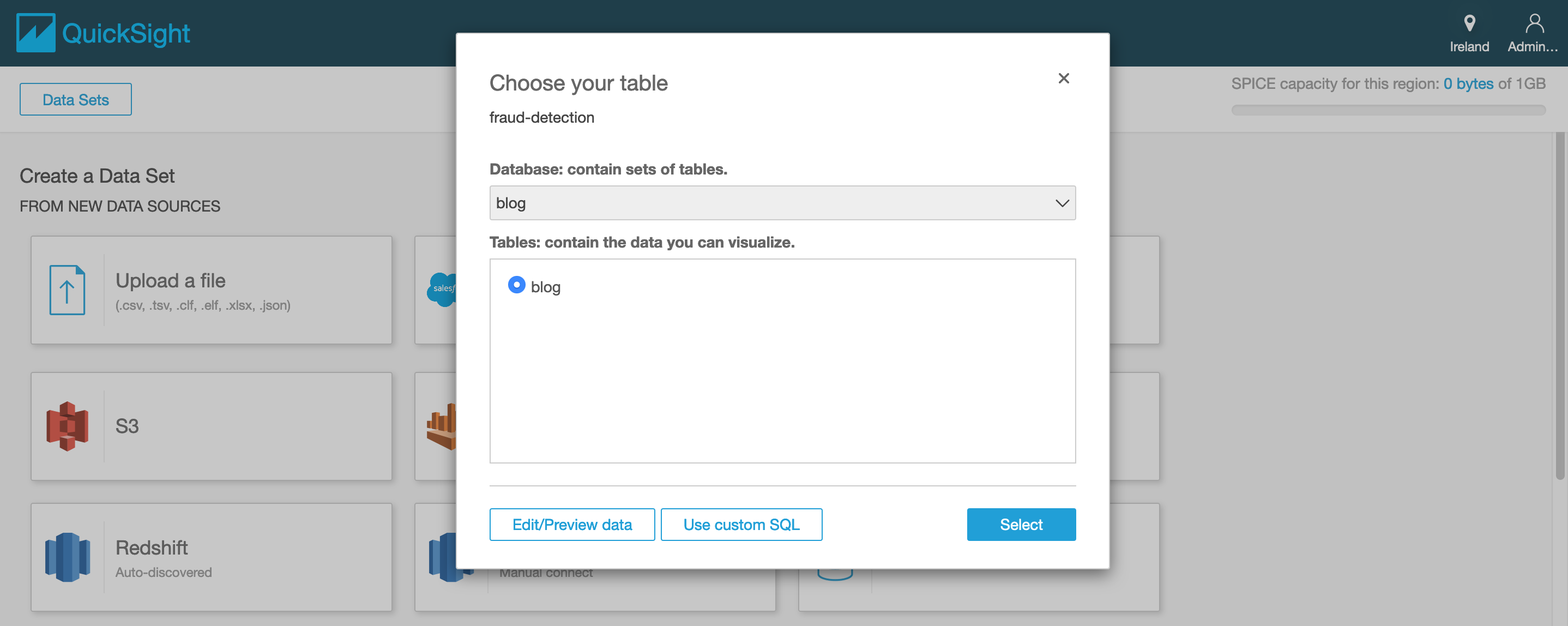The width and height of the screenshot is (1568, 626).
Task: Click the Data Sets button
Action: pos(75,99)
